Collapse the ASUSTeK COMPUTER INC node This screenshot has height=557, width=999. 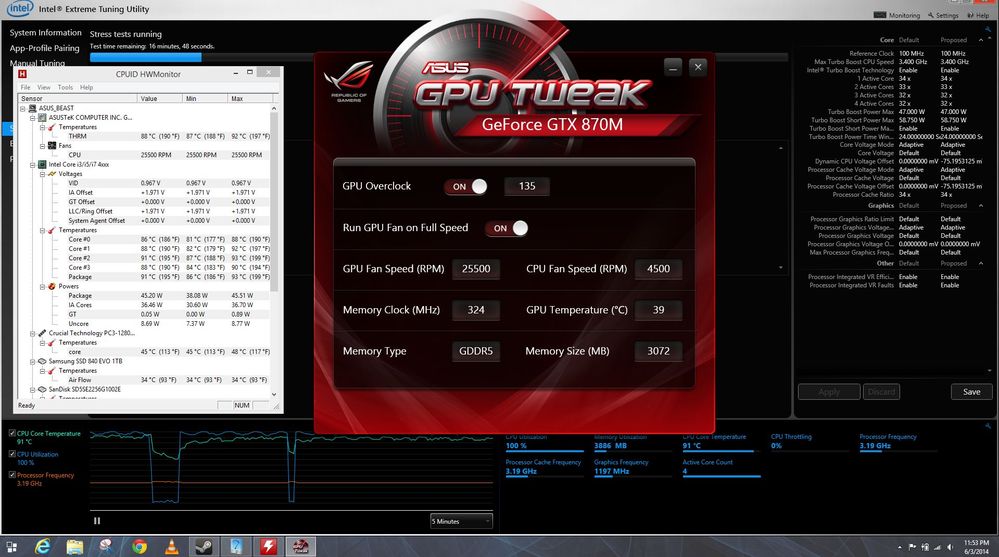(32, 118)
